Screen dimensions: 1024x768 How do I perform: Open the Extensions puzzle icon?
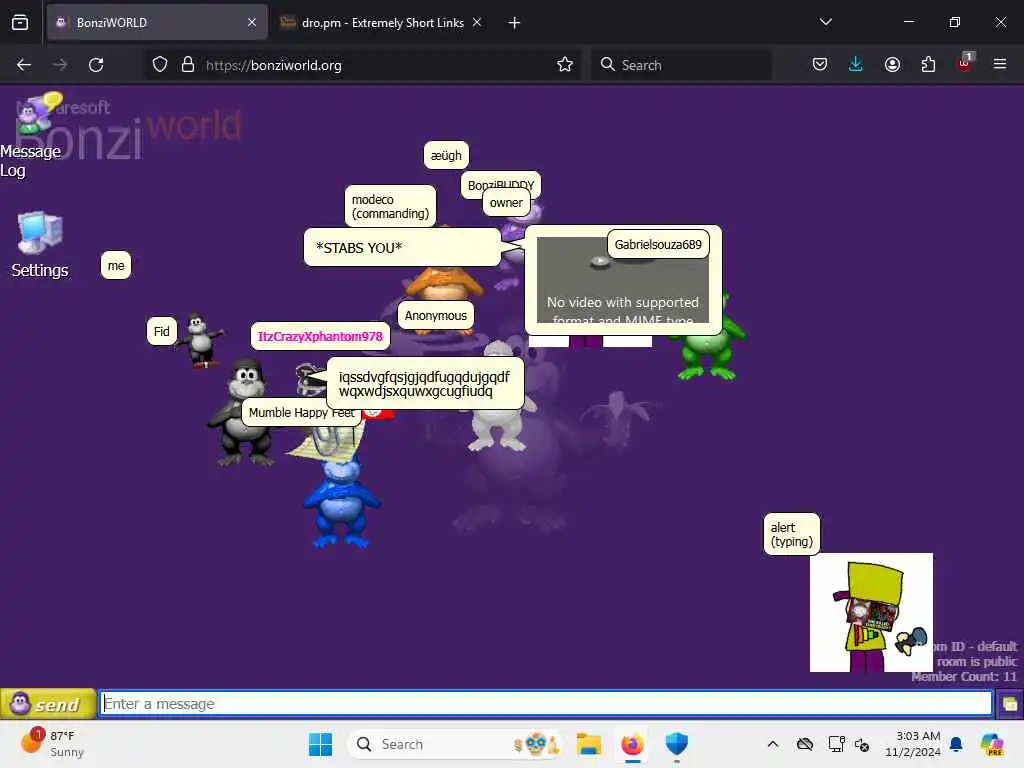tap(928, 64)
